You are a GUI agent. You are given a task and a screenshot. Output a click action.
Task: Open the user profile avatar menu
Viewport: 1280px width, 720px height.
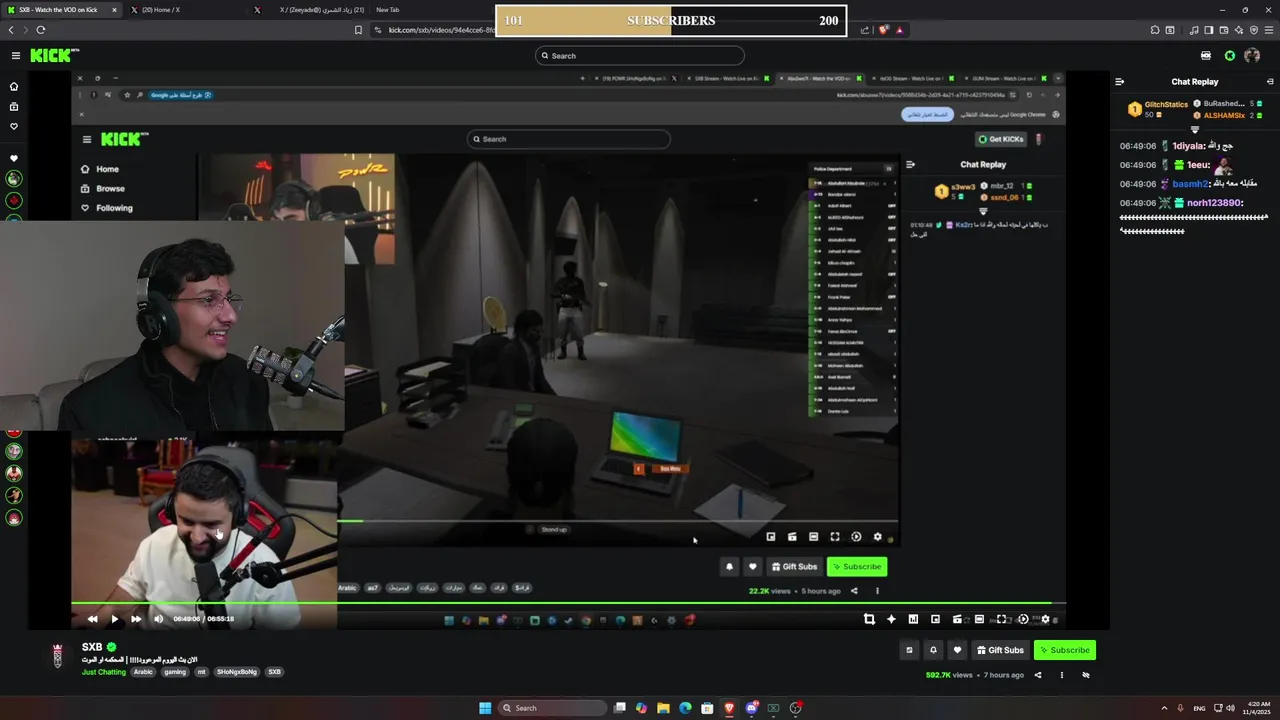tap(1252, 56)
